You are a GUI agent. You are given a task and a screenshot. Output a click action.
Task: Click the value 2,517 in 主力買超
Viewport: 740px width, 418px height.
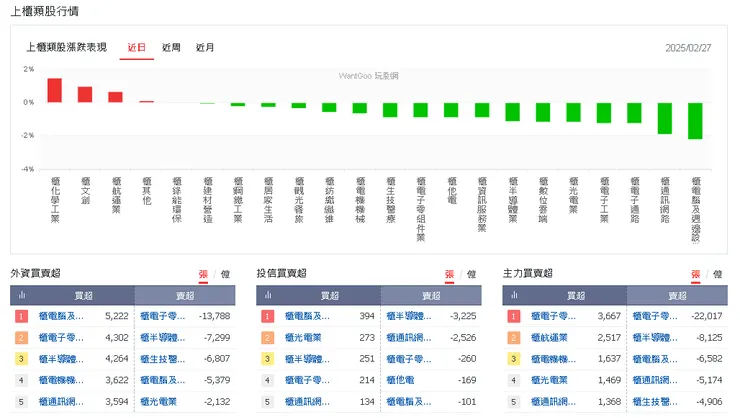[609, 338]
